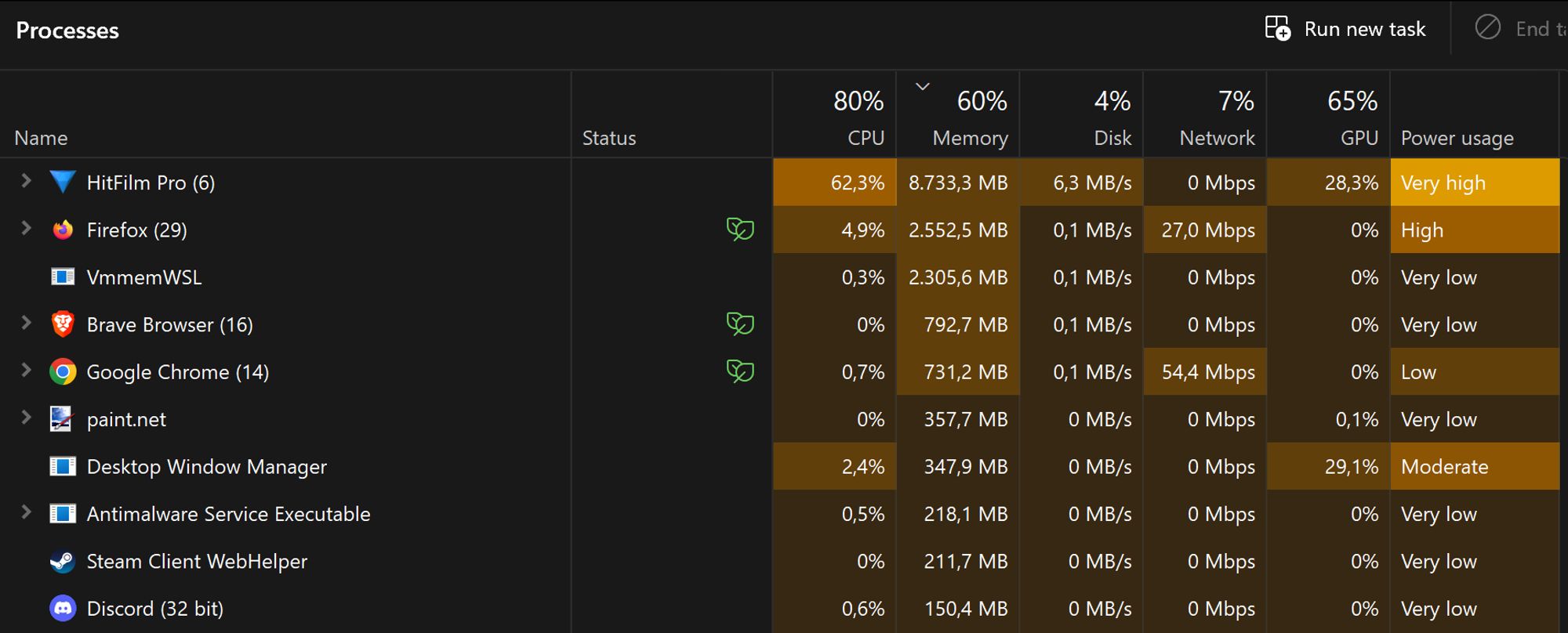
Task: Expand the paint.net process group
Action: click(26, 418)
